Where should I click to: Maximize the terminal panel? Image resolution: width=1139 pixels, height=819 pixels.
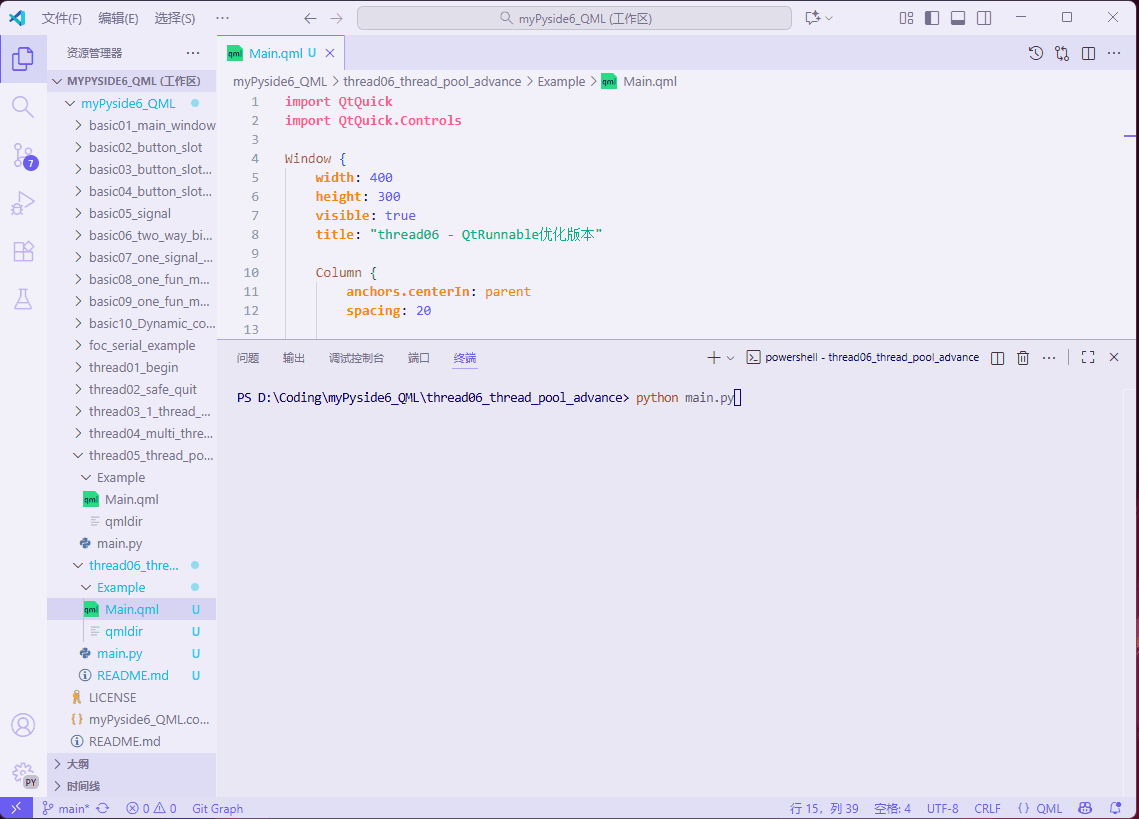[x=1087, y=357]
